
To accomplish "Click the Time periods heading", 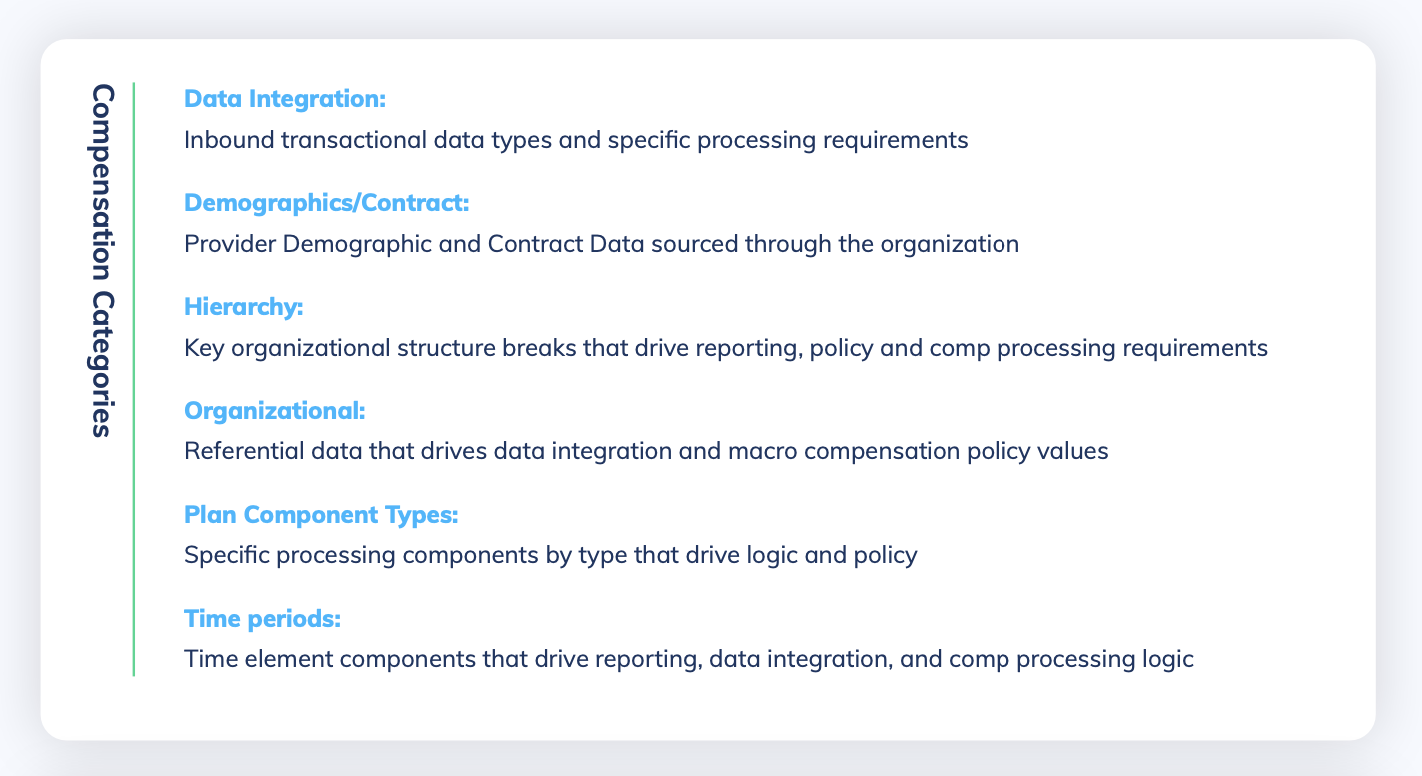I will 263,619.
